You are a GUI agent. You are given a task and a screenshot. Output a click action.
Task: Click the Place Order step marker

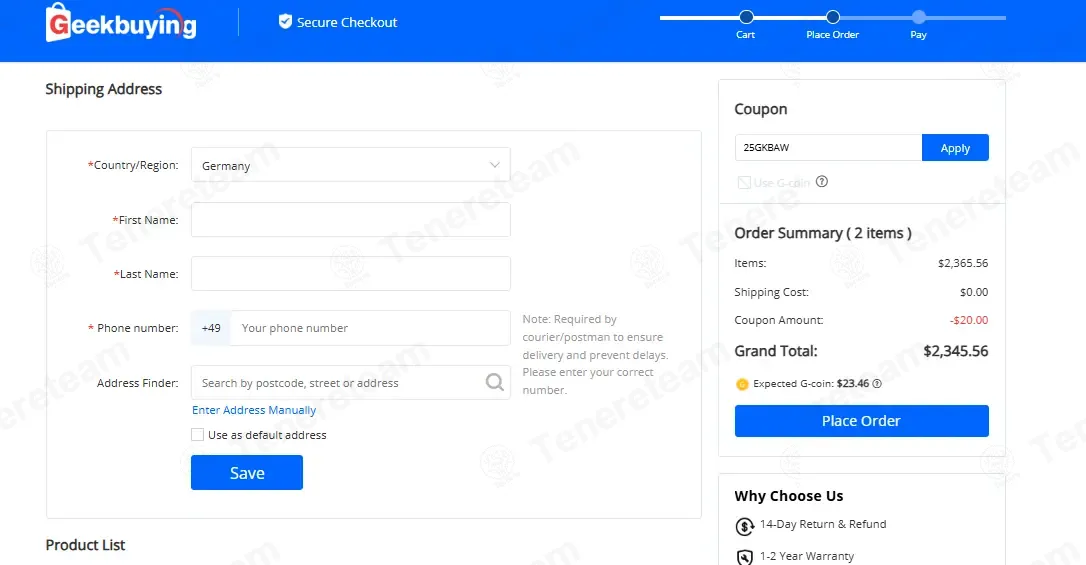tap(833, 17)
